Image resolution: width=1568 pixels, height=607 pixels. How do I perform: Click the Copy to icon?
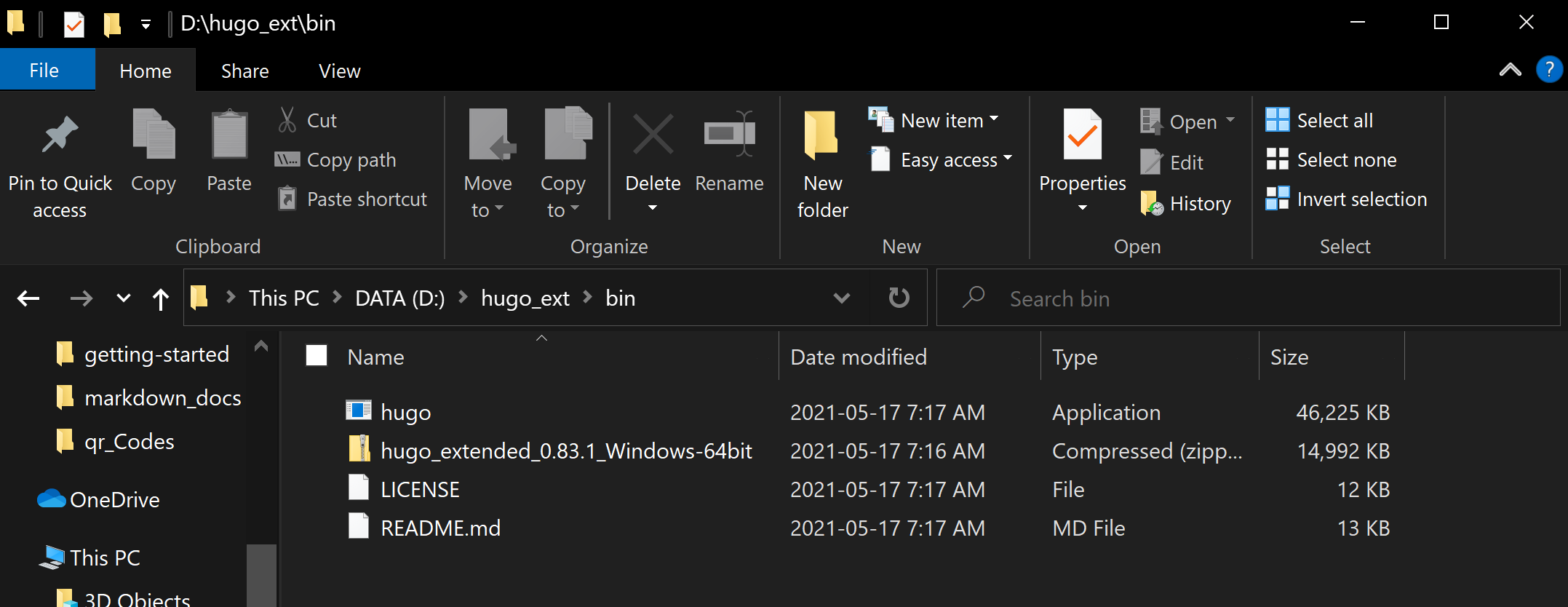tap(568, 134)
